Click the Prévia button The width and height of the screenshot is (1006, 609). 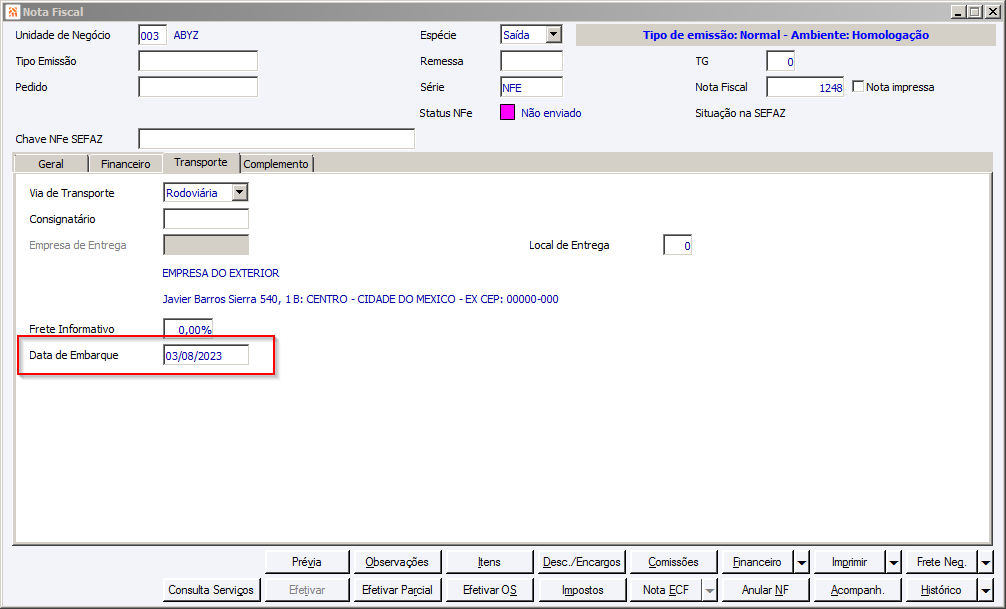coord(307,562)
